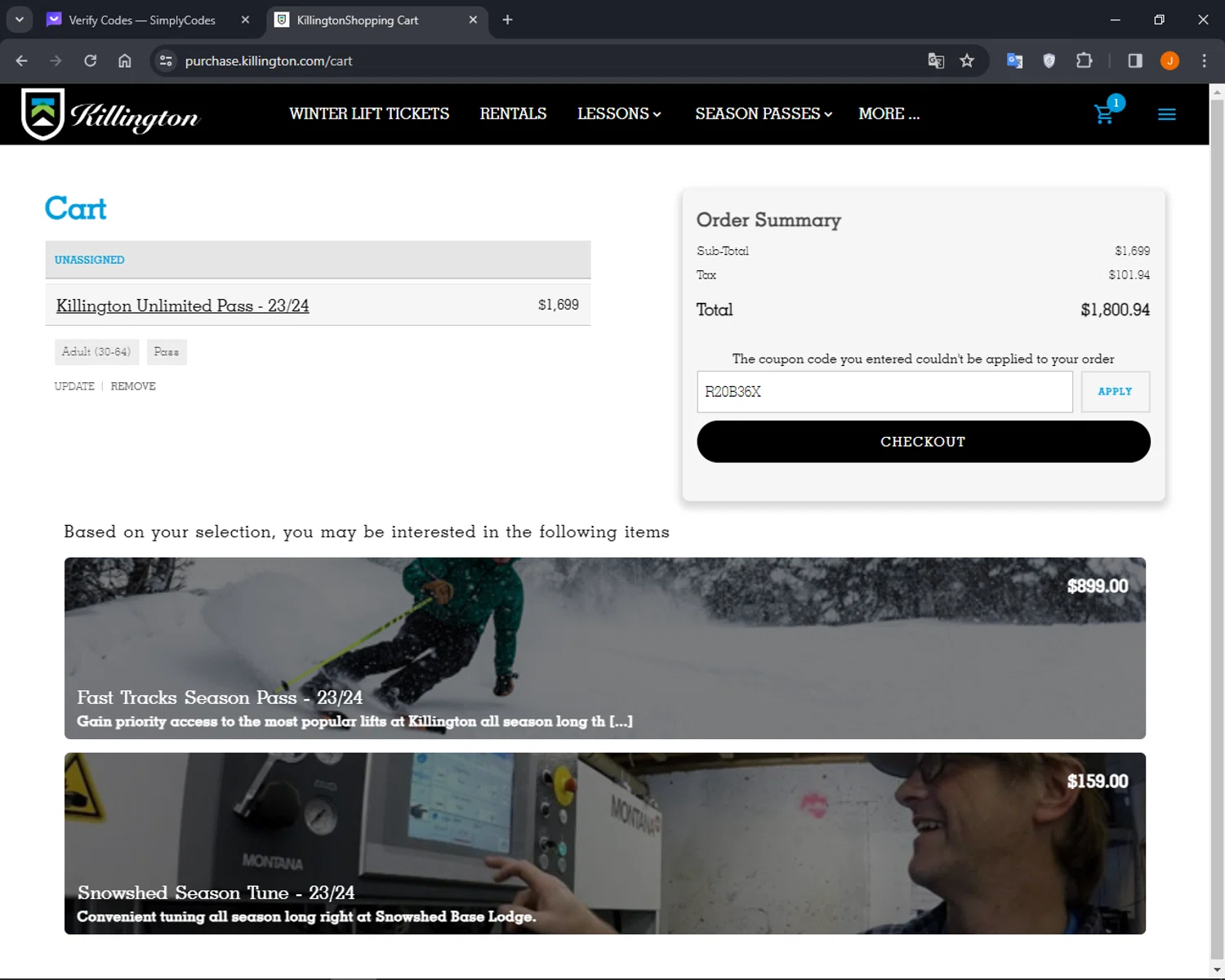Click the Order Summary heading
This screenshot has width=1225, height=980.
[x=768, y=220]
